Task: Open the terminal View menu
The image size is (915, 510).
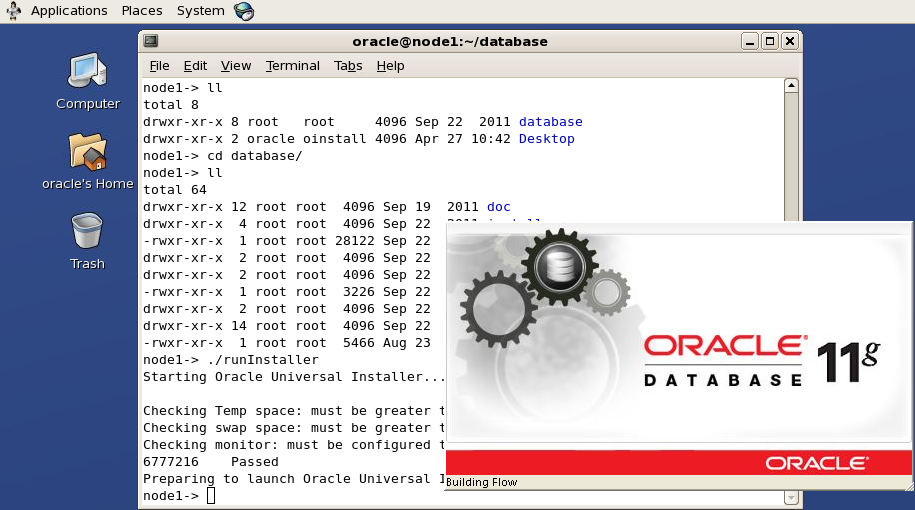Action: coord(236,66)
